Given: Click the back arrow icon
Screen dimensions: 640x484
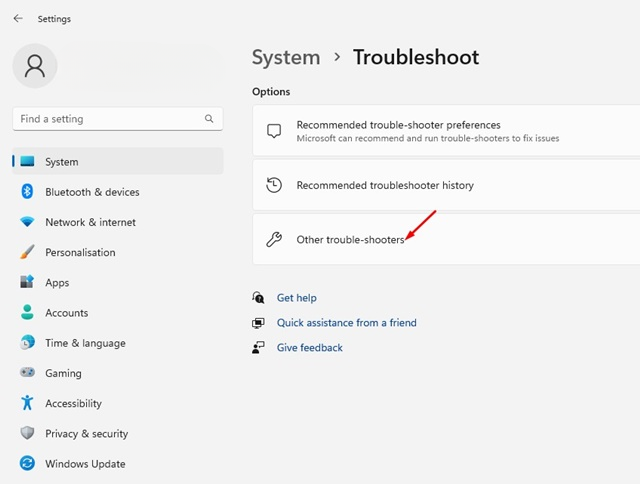Looking at the screenshot, I should point(18,18).
